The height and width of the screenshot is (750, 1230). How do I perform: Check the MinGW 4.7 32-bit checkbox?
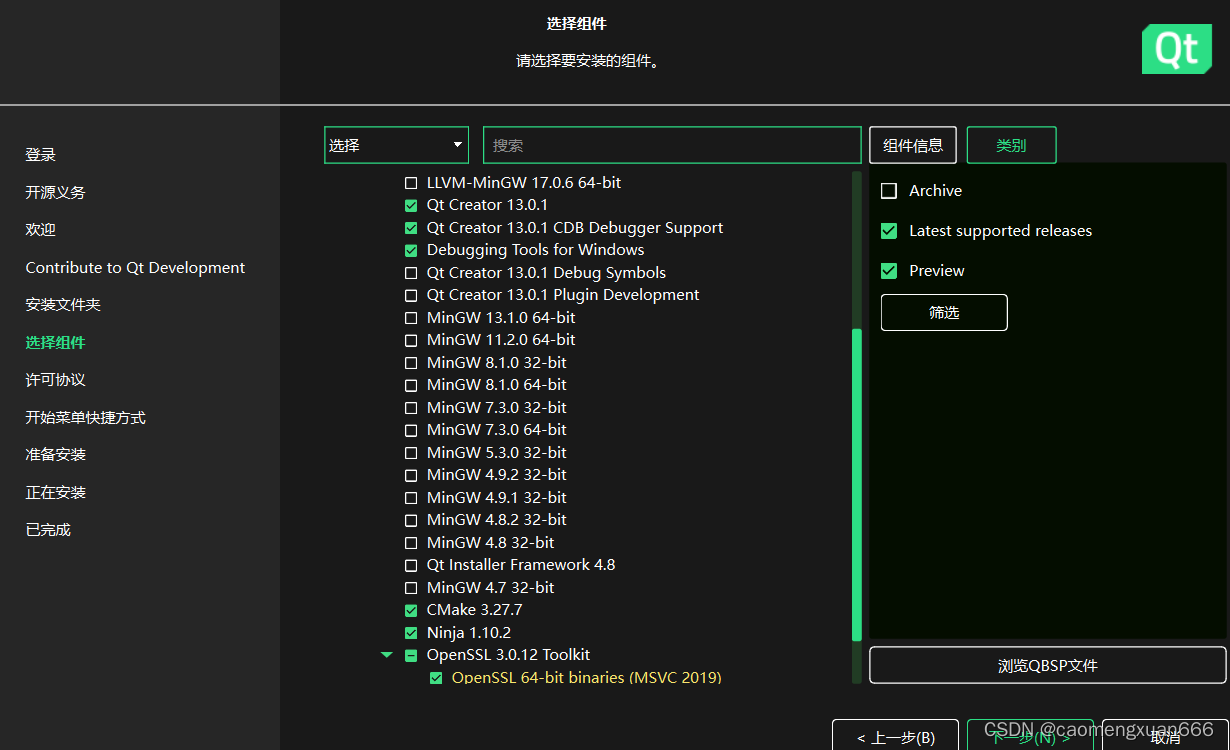tap(411, 589)
